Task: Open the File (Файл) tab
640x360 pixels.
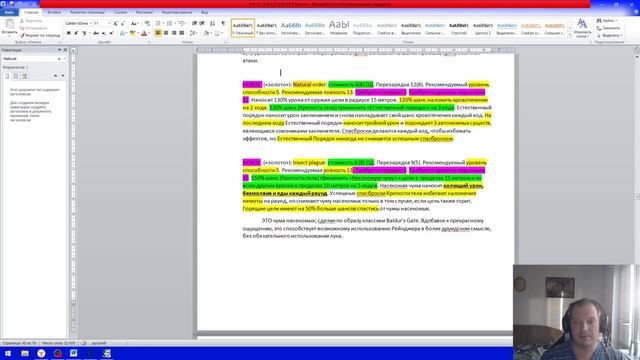Action: pyautogui.click(x=9, y=13)
